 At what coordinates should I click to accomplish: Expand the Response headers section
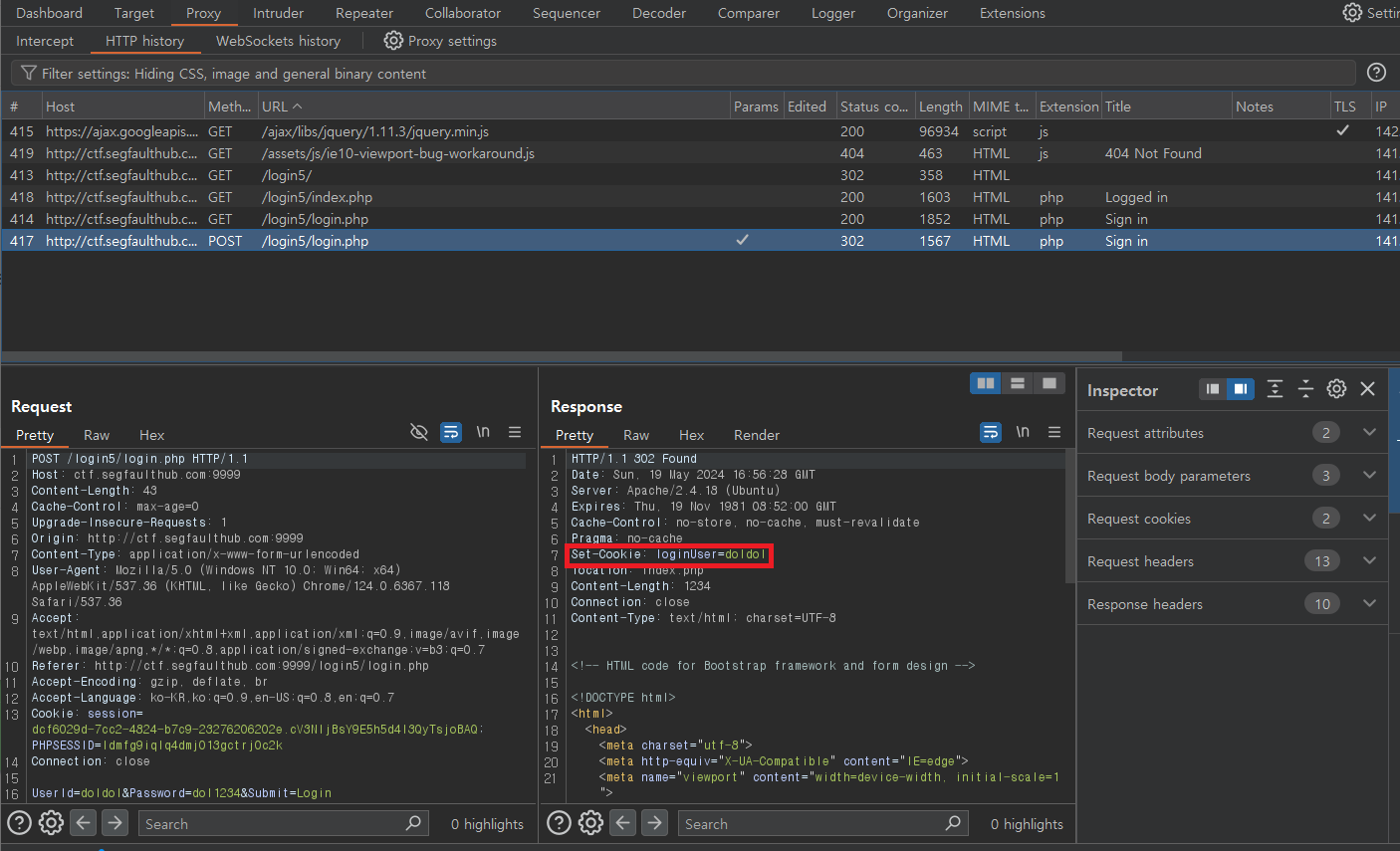(x=1369, y=603)
